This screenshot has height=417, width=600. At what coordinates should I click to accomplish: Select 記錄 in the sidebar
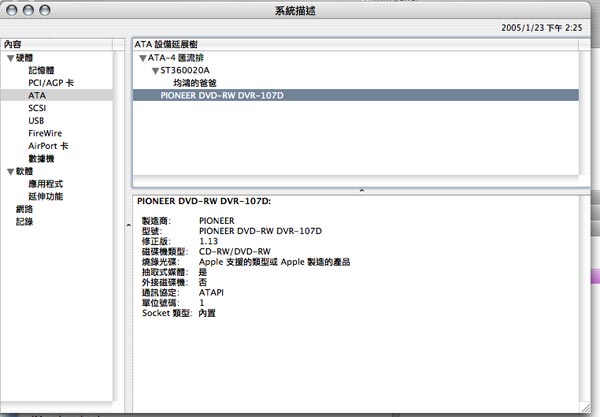tap(24, 222)
